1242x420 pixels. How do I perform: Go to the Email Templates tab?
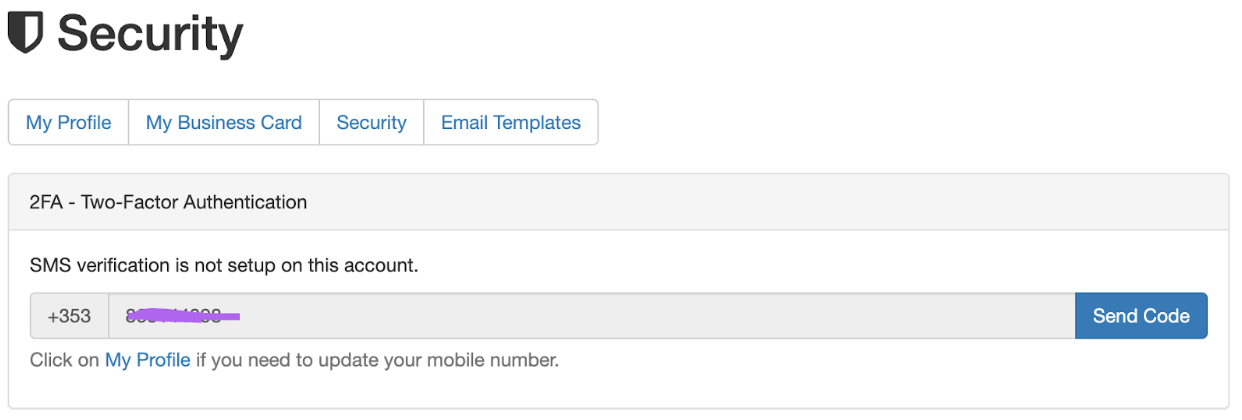click(x=510, y=123)
